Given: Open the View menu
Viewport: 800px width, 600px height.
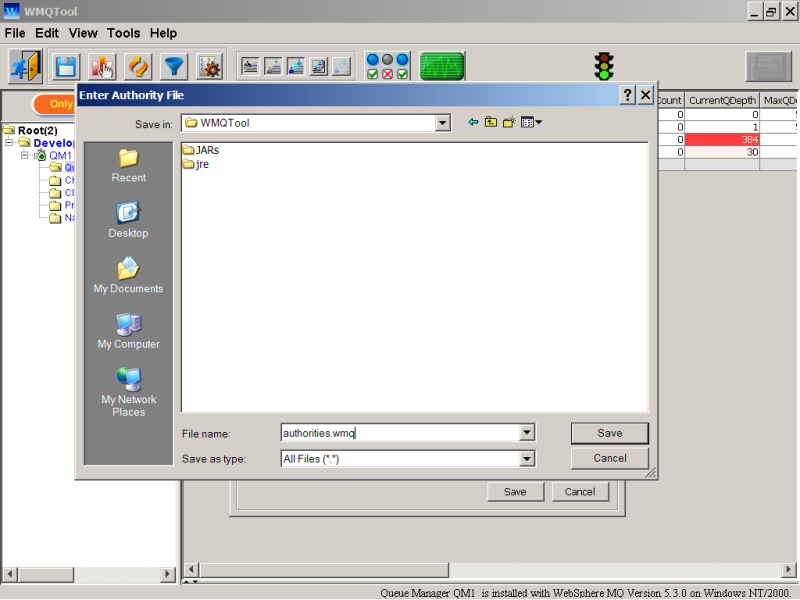Looking at the screenshot, I should 83,33.
